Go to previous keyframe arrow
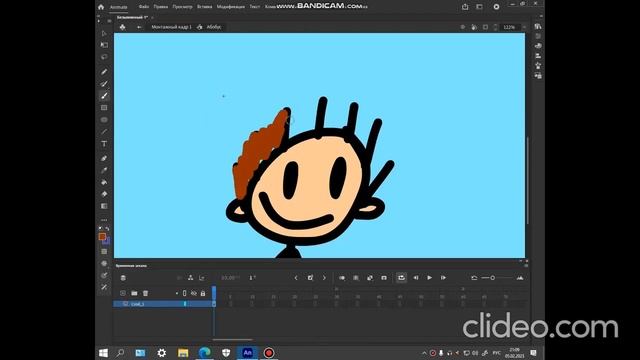 [296, 278]
